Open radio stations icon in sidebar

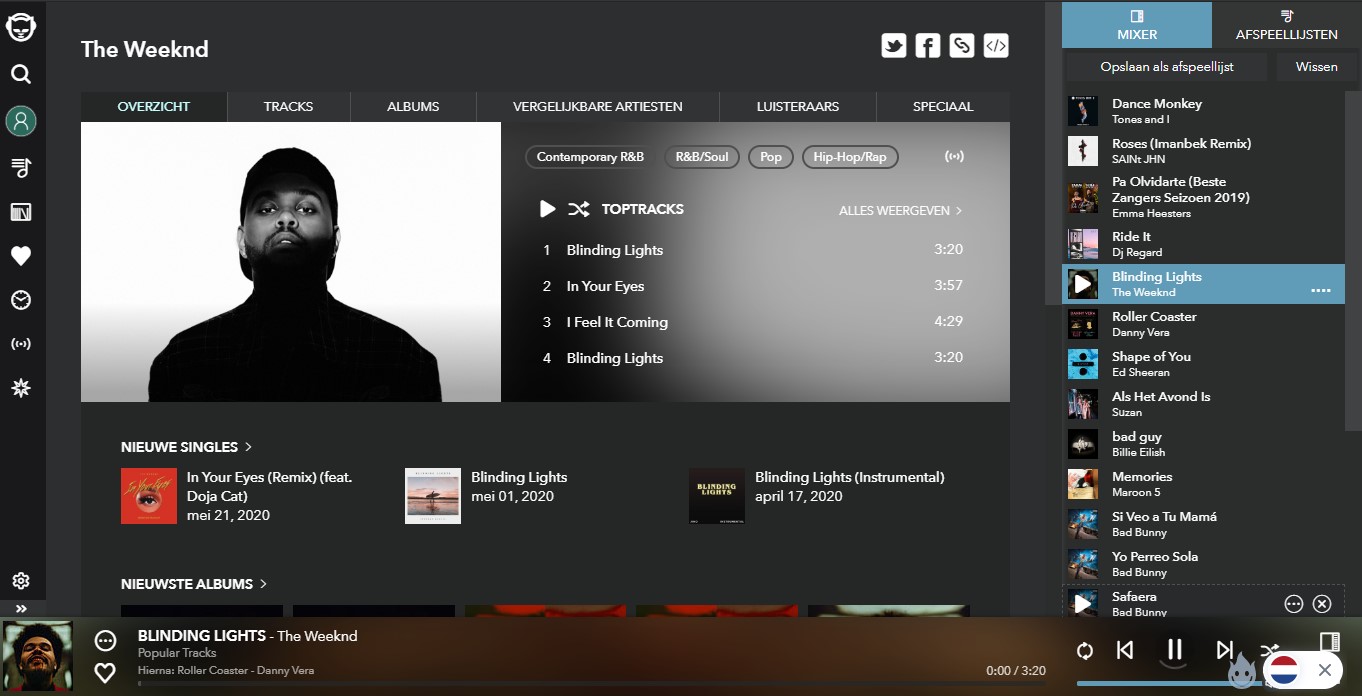pos(21,344)
